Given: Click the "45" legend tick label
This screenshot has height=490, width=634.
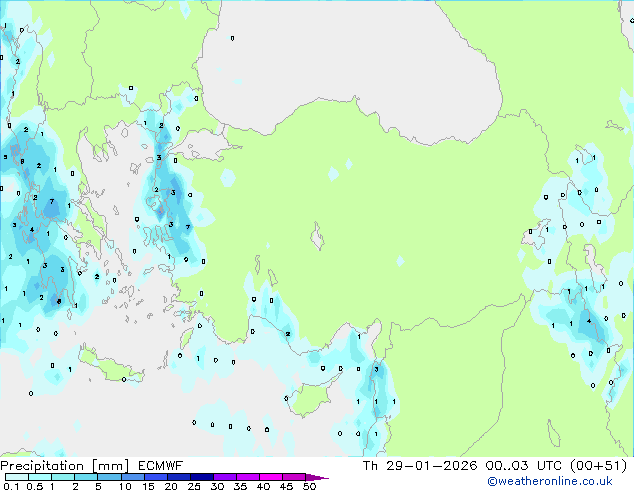Looking at the screenshot, I should coord(286,486).
